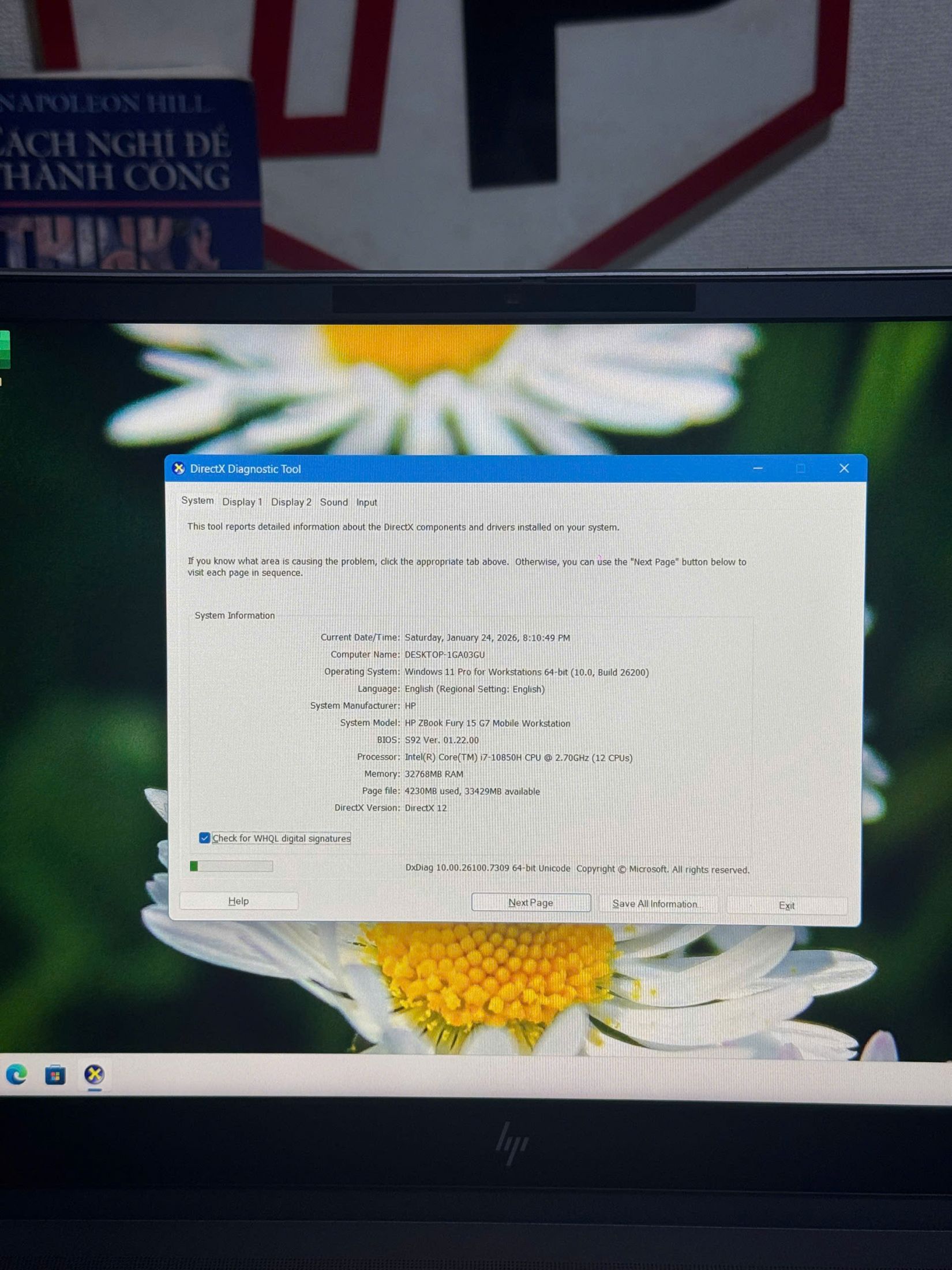
Task: Close the DirectX Diagnostic Tool window
Action: [x=844, y=468]
